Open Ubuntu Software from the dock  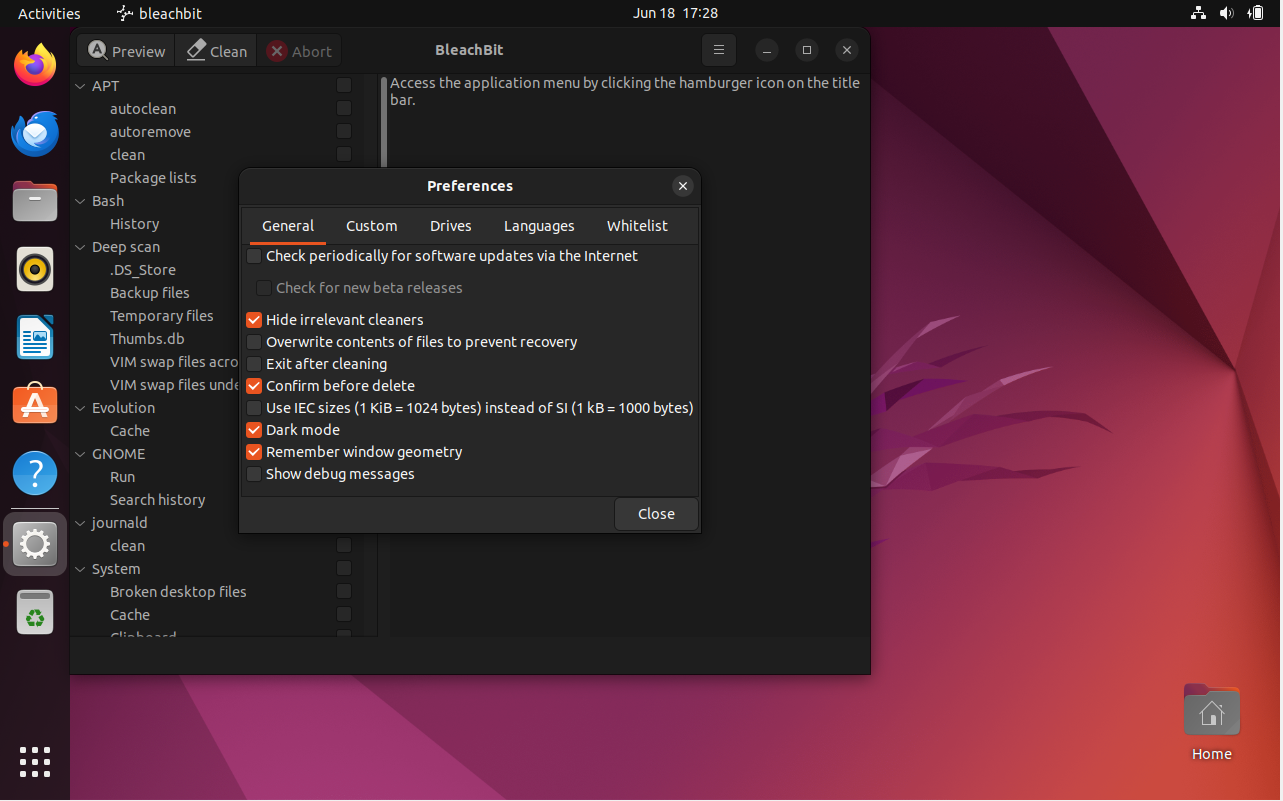(35, 405)
